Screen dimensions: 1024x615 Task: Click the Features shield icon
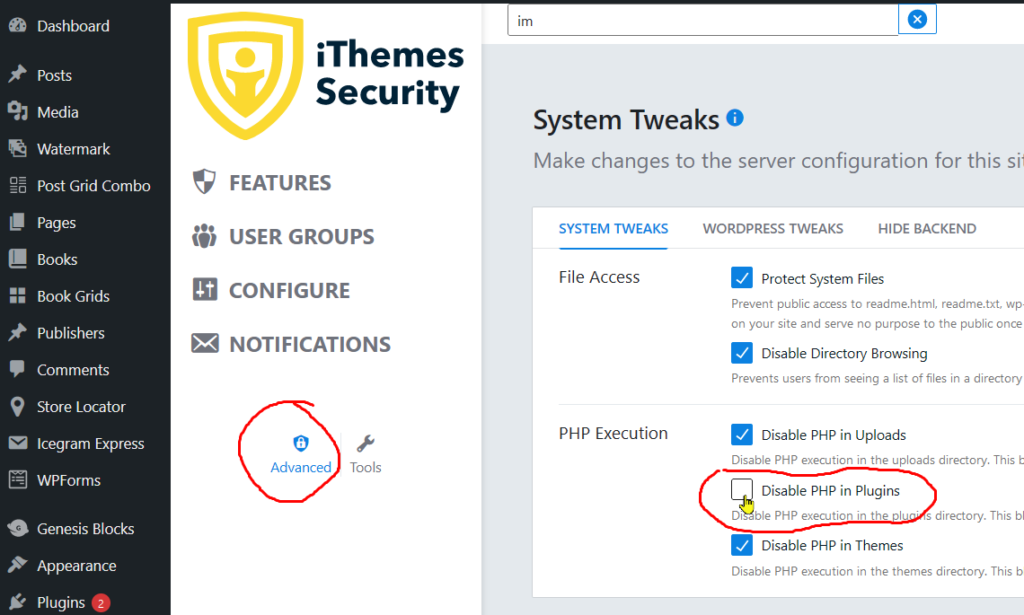[204, 181]
